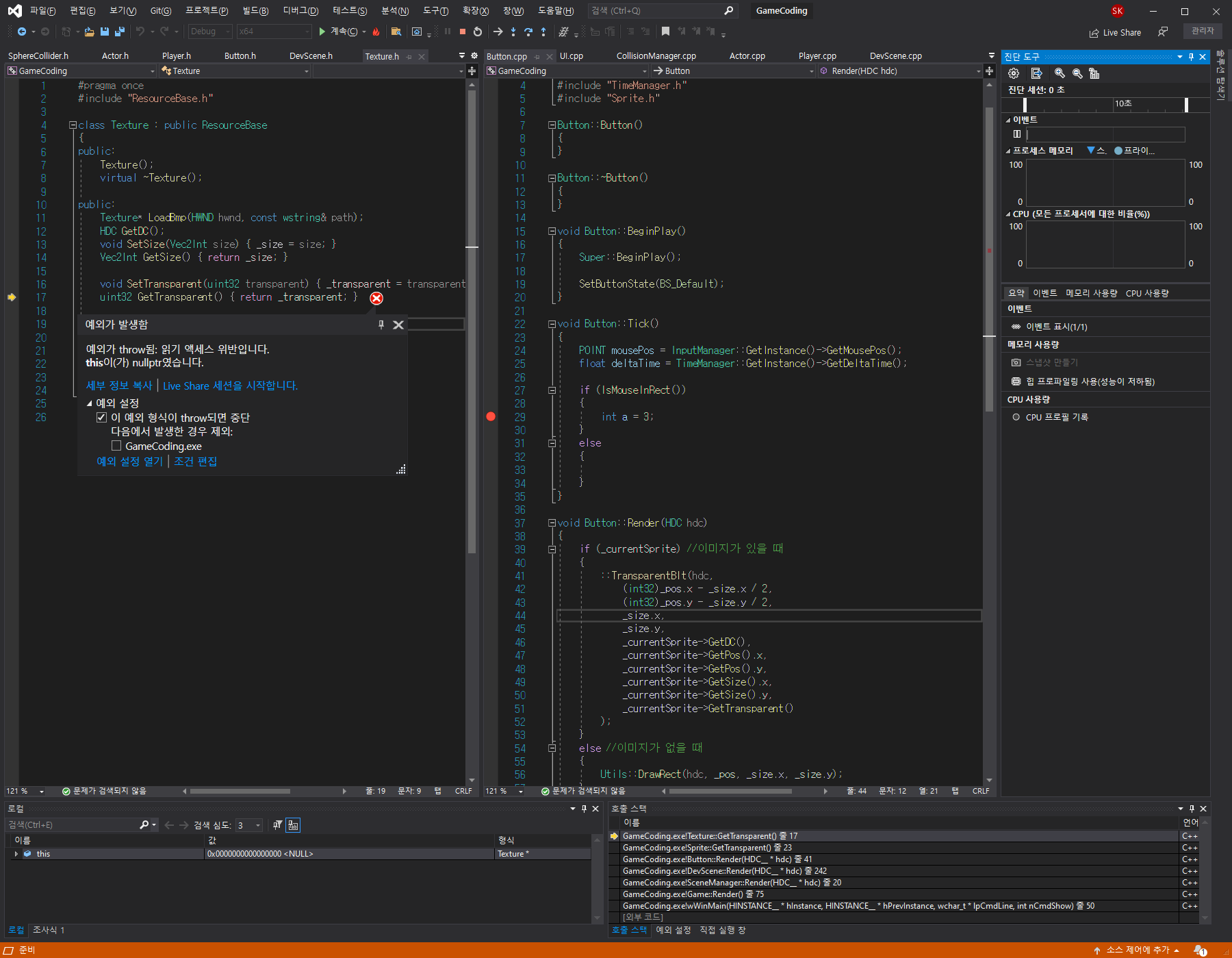Screen dimensions: 1232x958
Task: Open the Debug configuration dropdown
Action: coord(210,31)
